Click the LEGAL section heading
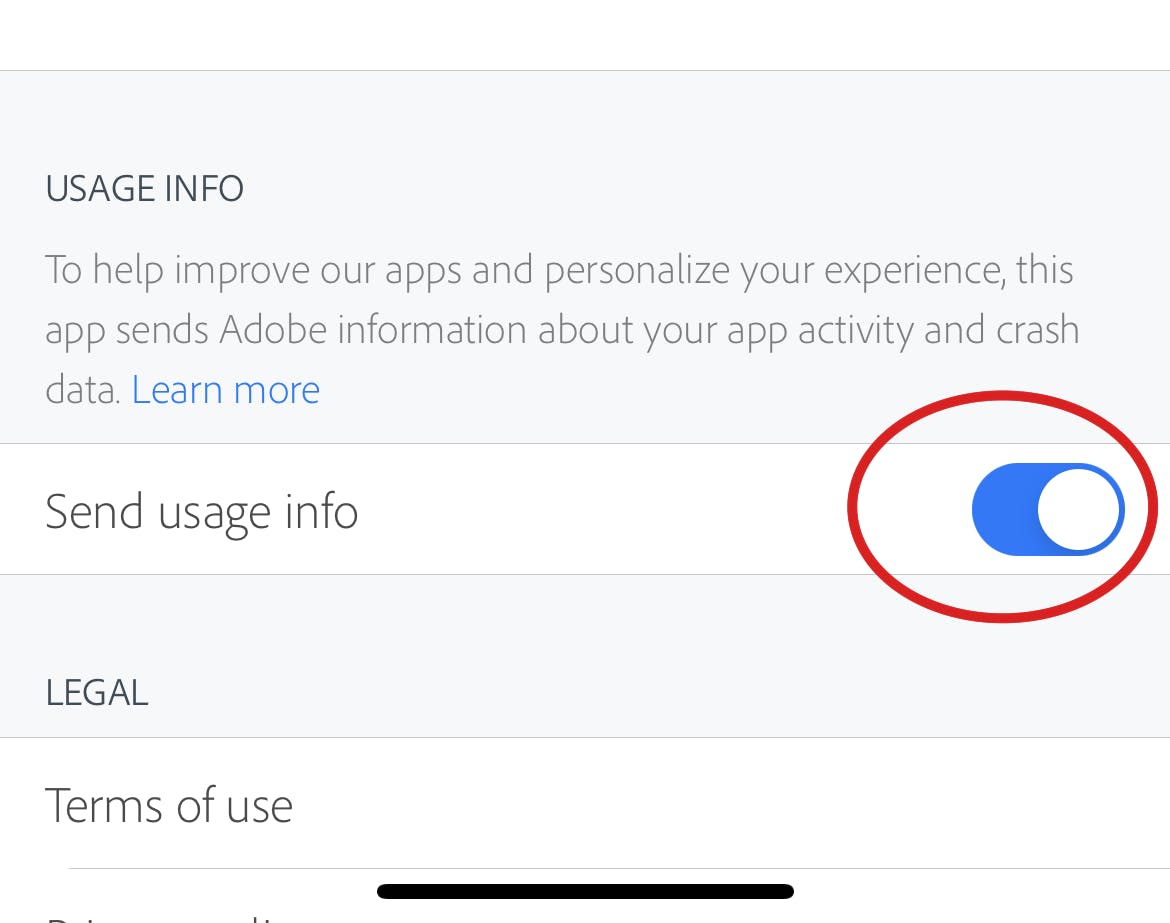The width and height of the screenshot is (1170, 923). click(97, 692)
